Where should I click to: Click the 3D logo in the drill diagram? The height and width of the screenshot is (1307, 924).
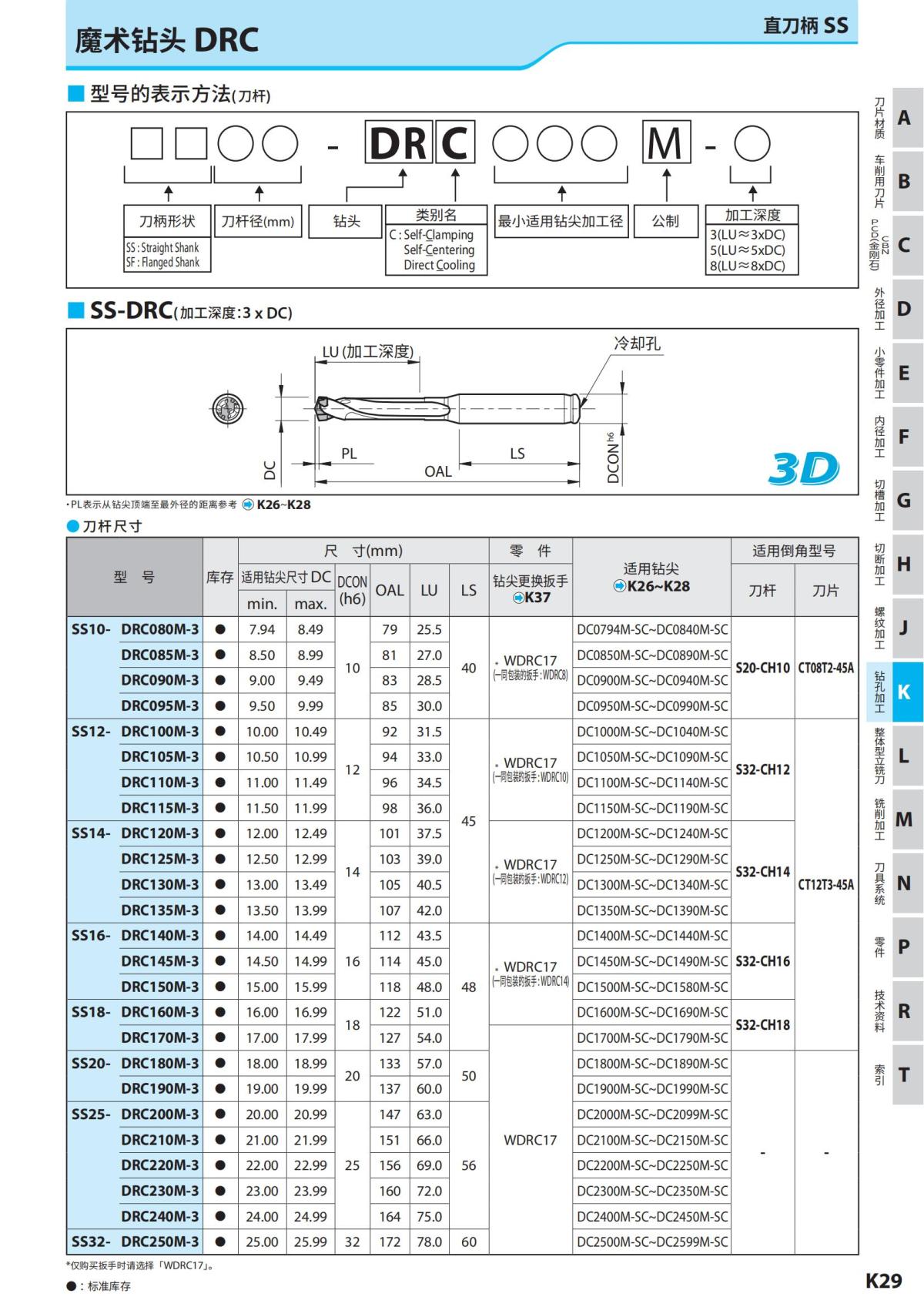[x=803, y=468]
